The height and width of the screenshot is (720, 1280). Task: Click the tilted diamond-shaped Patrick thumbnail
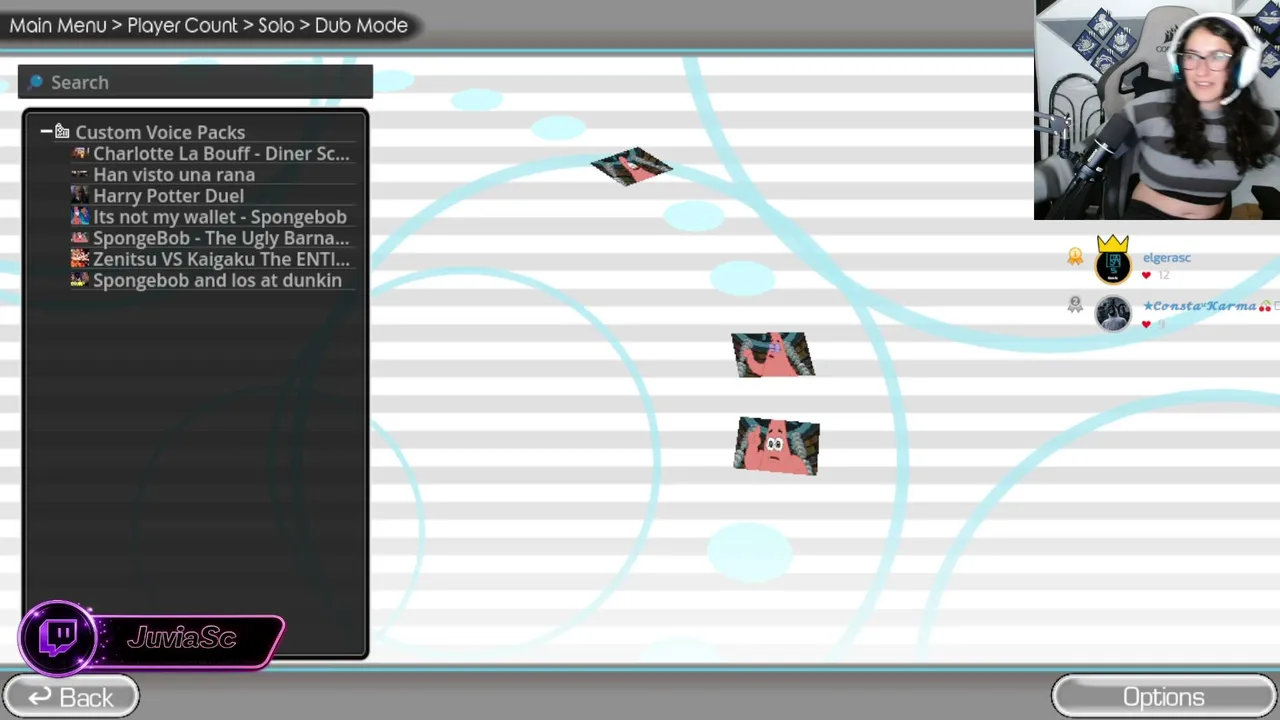tap(632, 167)
